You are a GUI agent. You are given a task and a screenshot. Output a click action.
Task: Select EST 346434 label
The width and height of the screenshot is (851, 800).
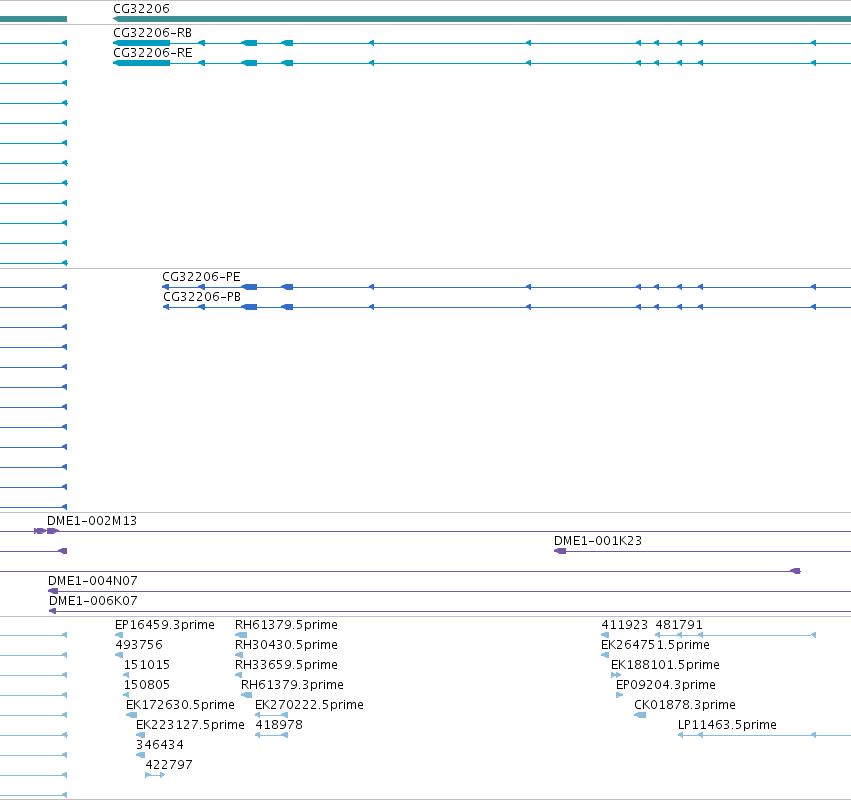[x=160, y=745]
